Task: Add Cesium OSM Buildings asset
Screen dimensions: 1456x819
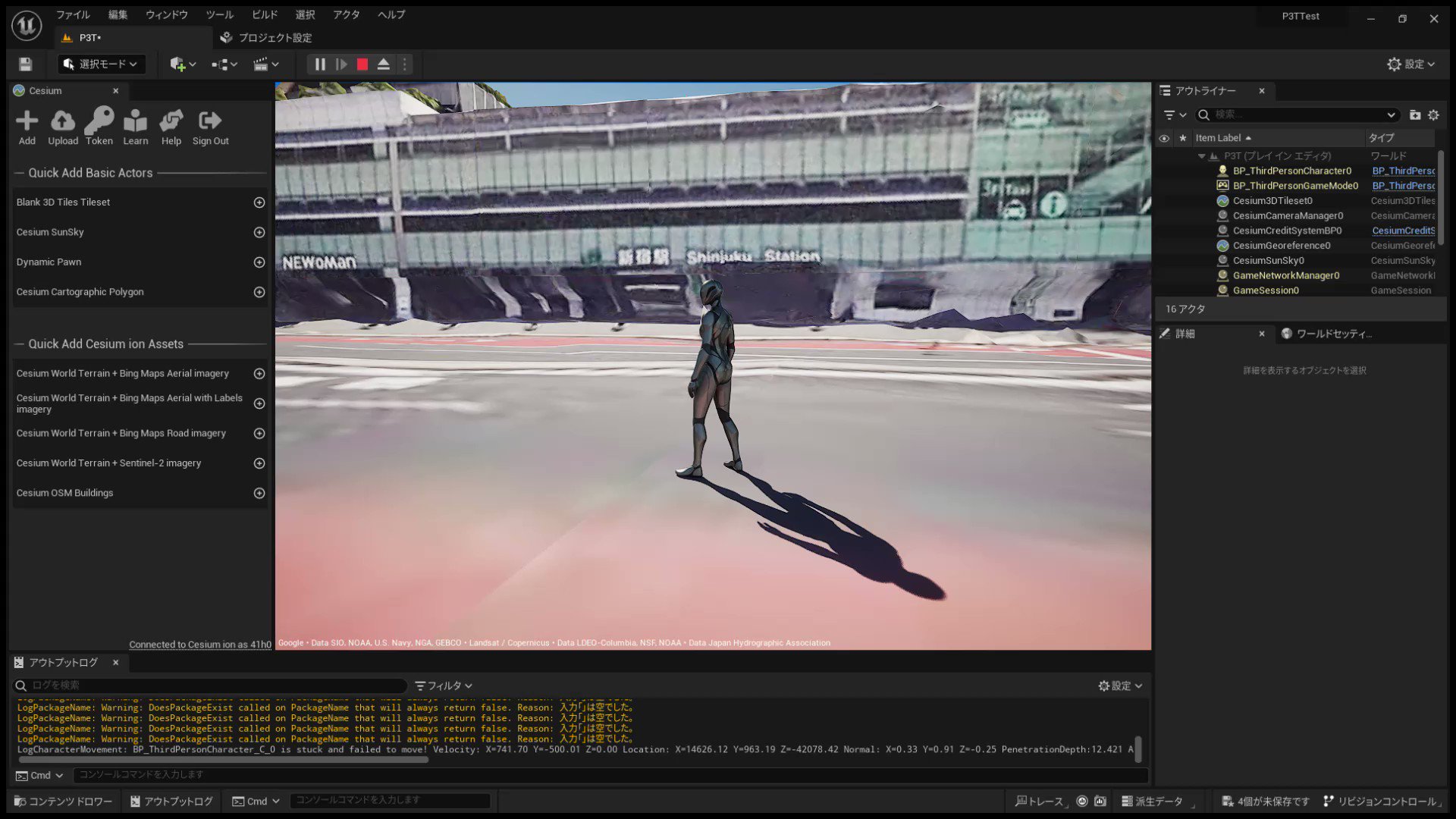Action: [259, 493]
